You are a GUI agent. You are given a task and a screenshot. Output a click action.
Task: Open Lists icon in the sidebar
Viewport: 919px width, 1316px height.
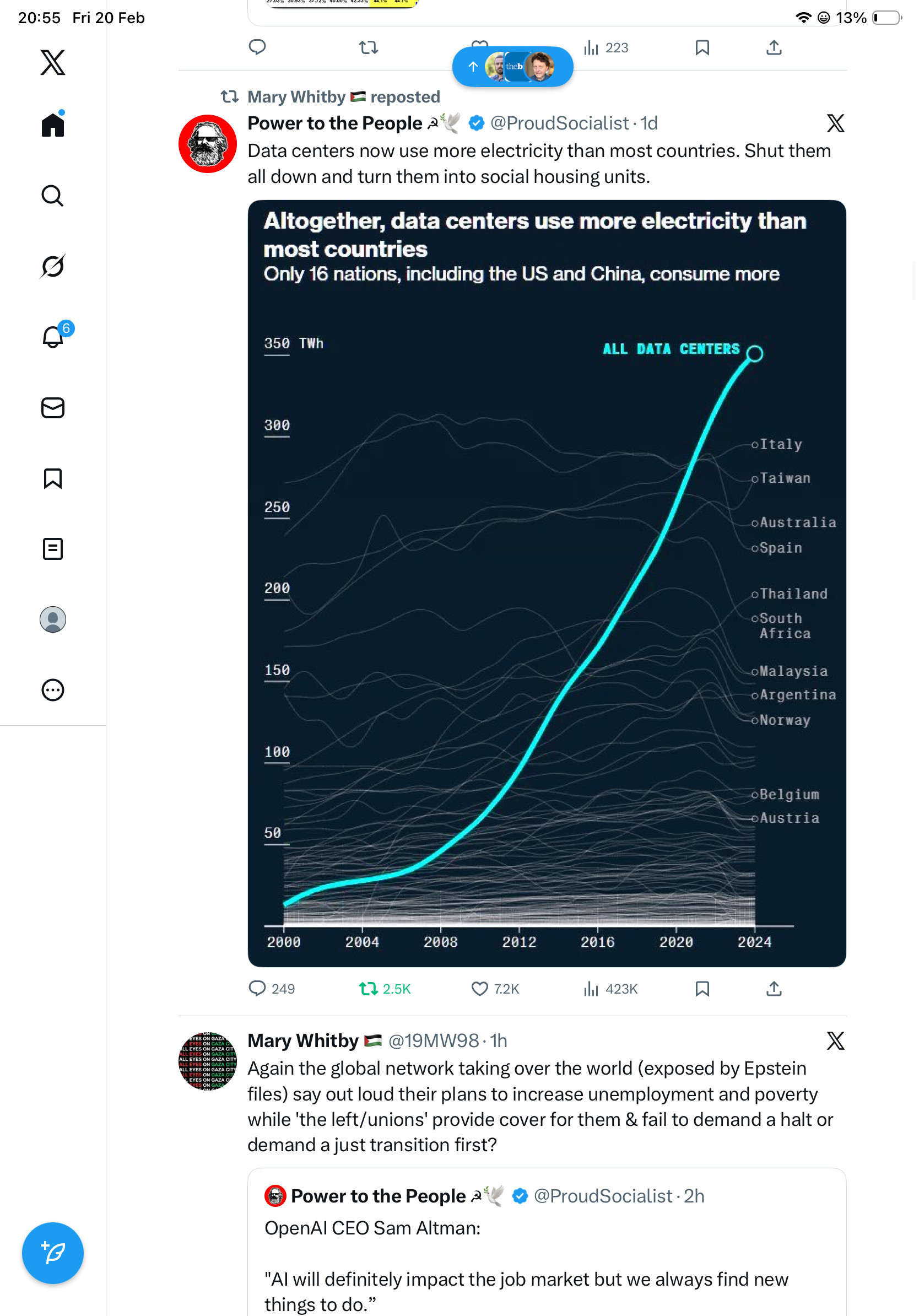coord(53,548)
